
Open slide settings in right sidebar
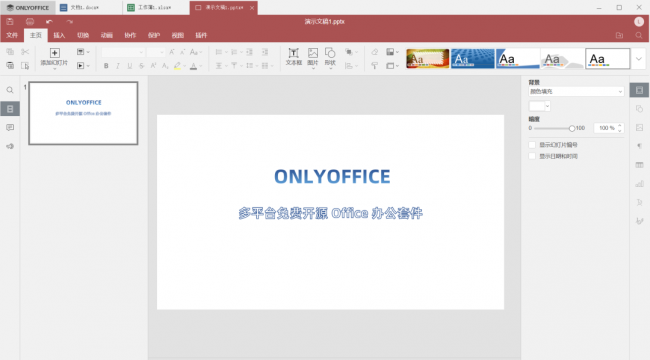[x=639, y=90]
